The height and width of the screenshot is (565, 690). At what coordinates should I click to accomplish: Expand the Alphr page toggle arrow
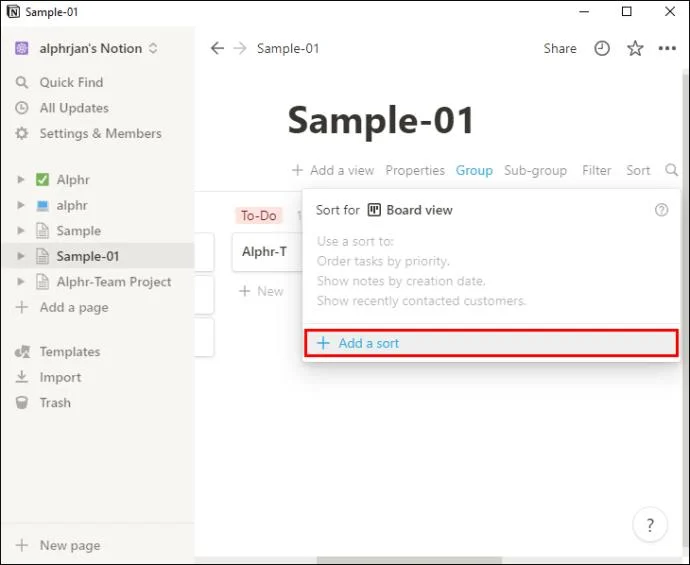[x=21, y=180]
